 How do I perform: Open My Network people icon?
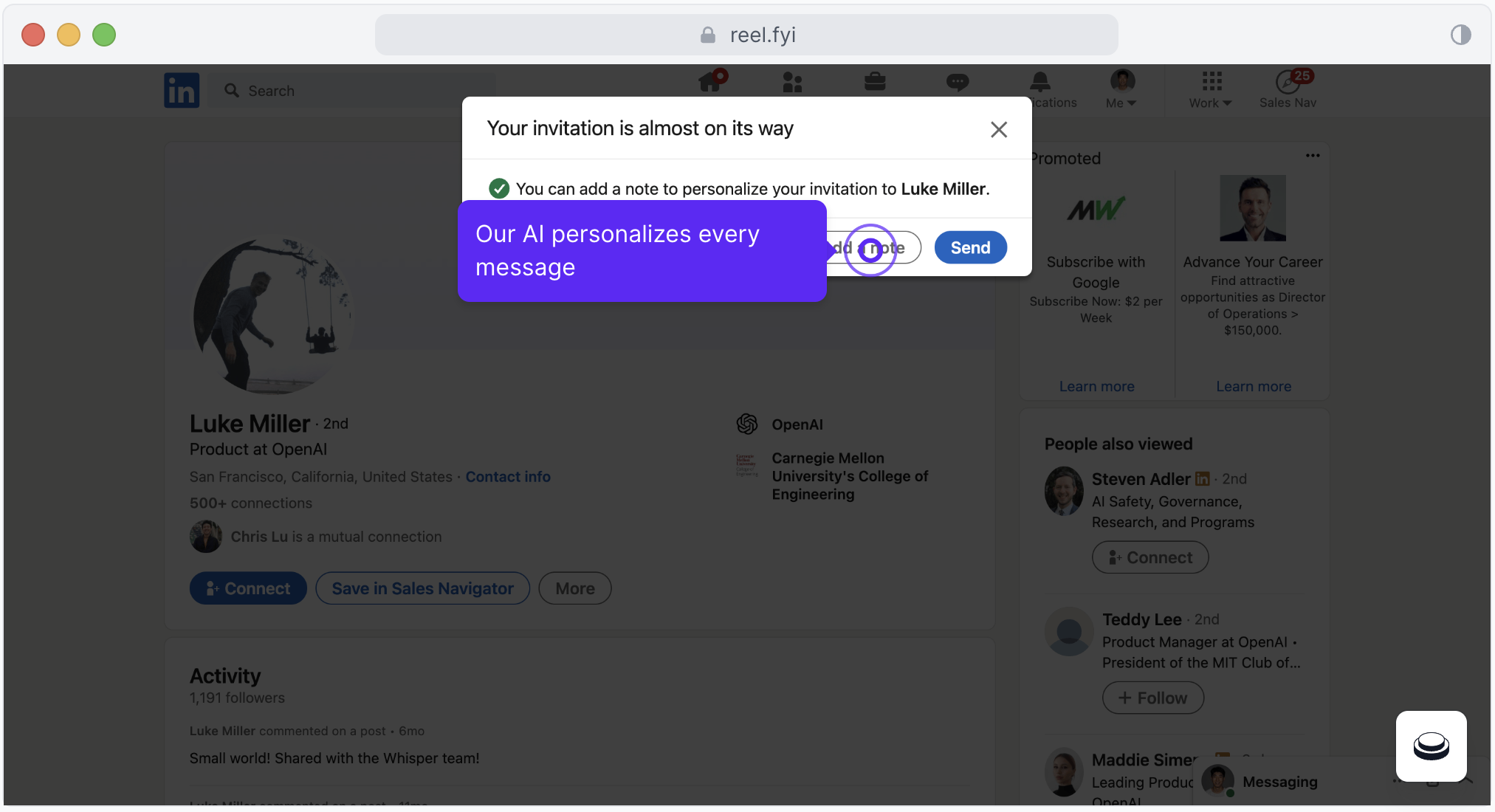792,82
